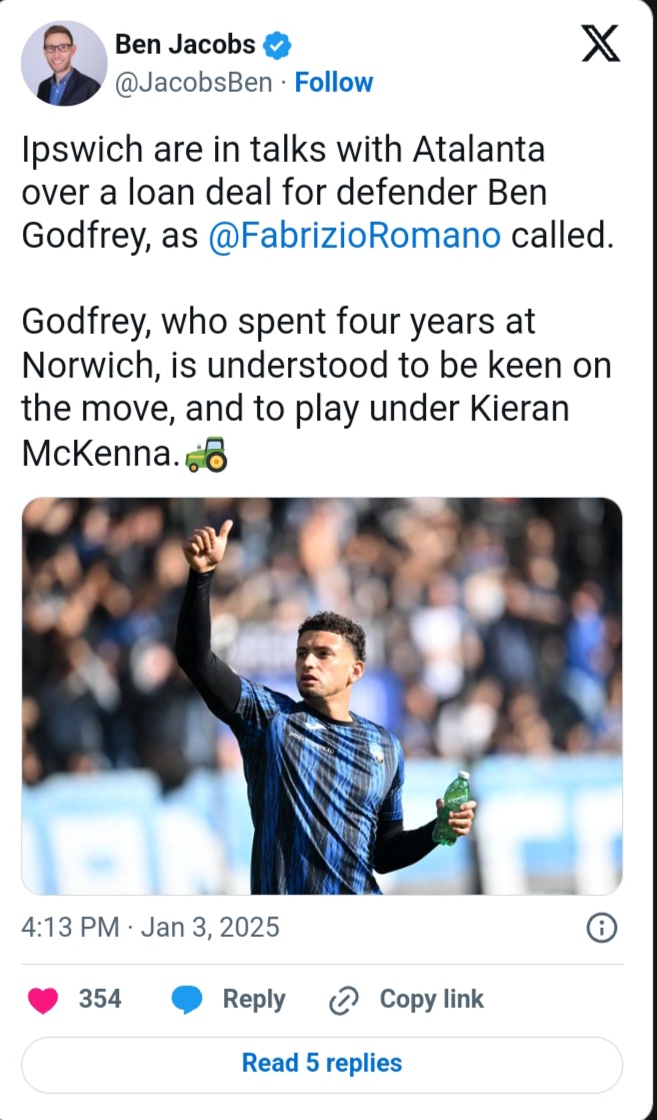The height and width of the screenshot is (1120, 657).
Task: Click the Reply text label
Action: (253, 999)
